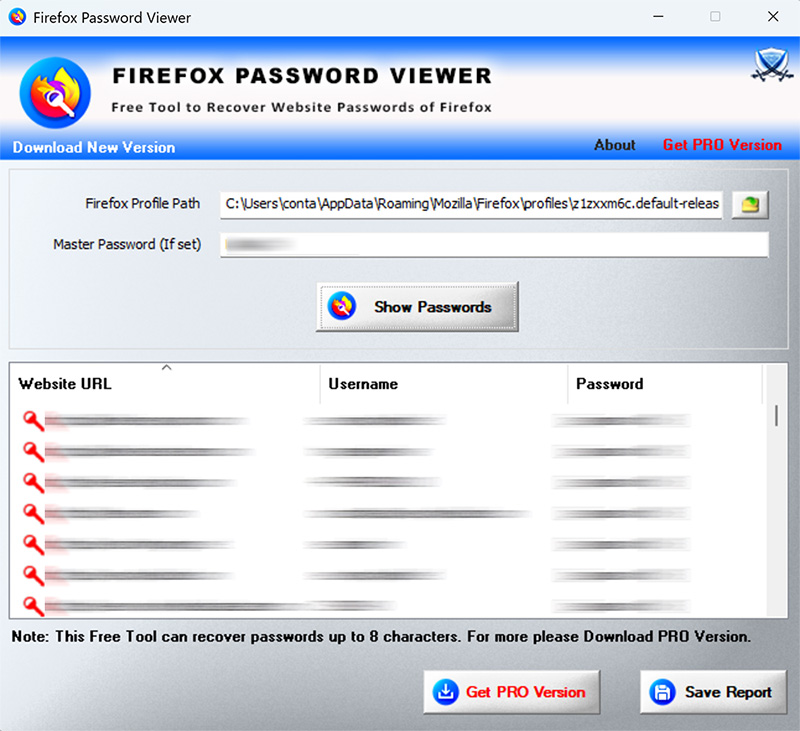The image size is (800, 731).
Task: Focus the Master Password input field
Action: [494, 245]
